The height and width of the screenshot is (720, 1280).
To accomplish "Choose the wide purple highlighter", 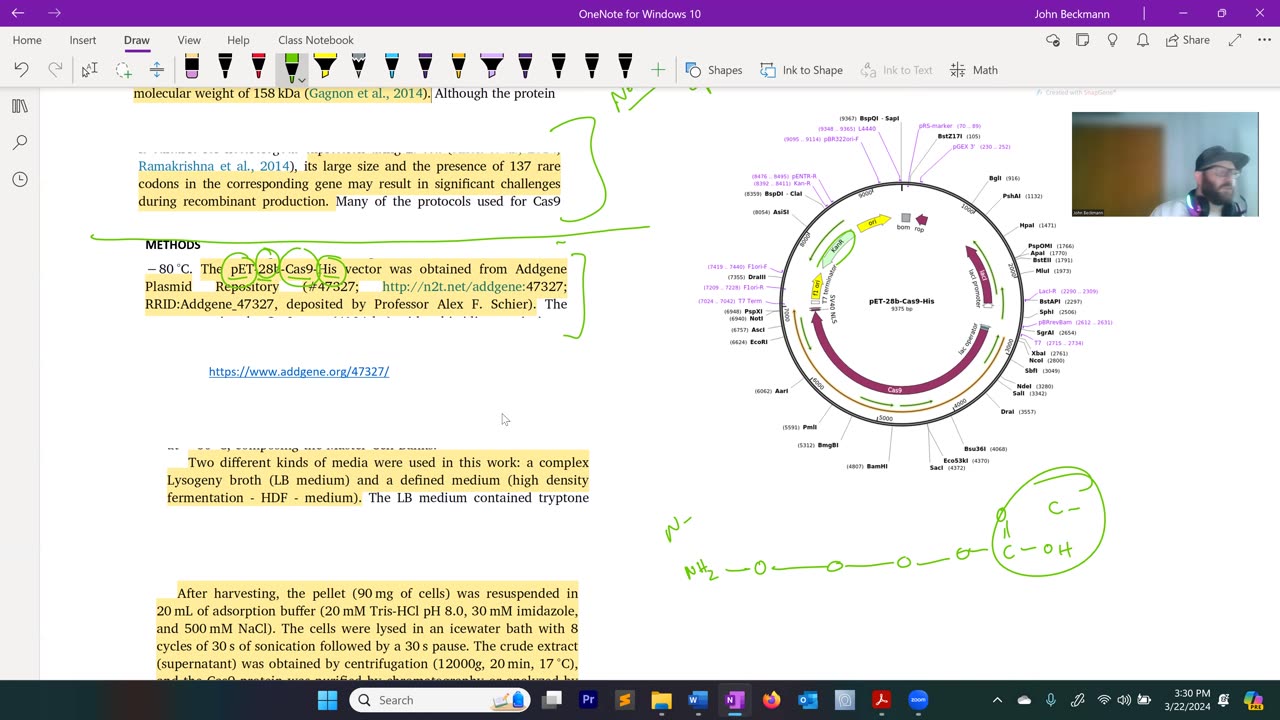I will tap(492, 67).
